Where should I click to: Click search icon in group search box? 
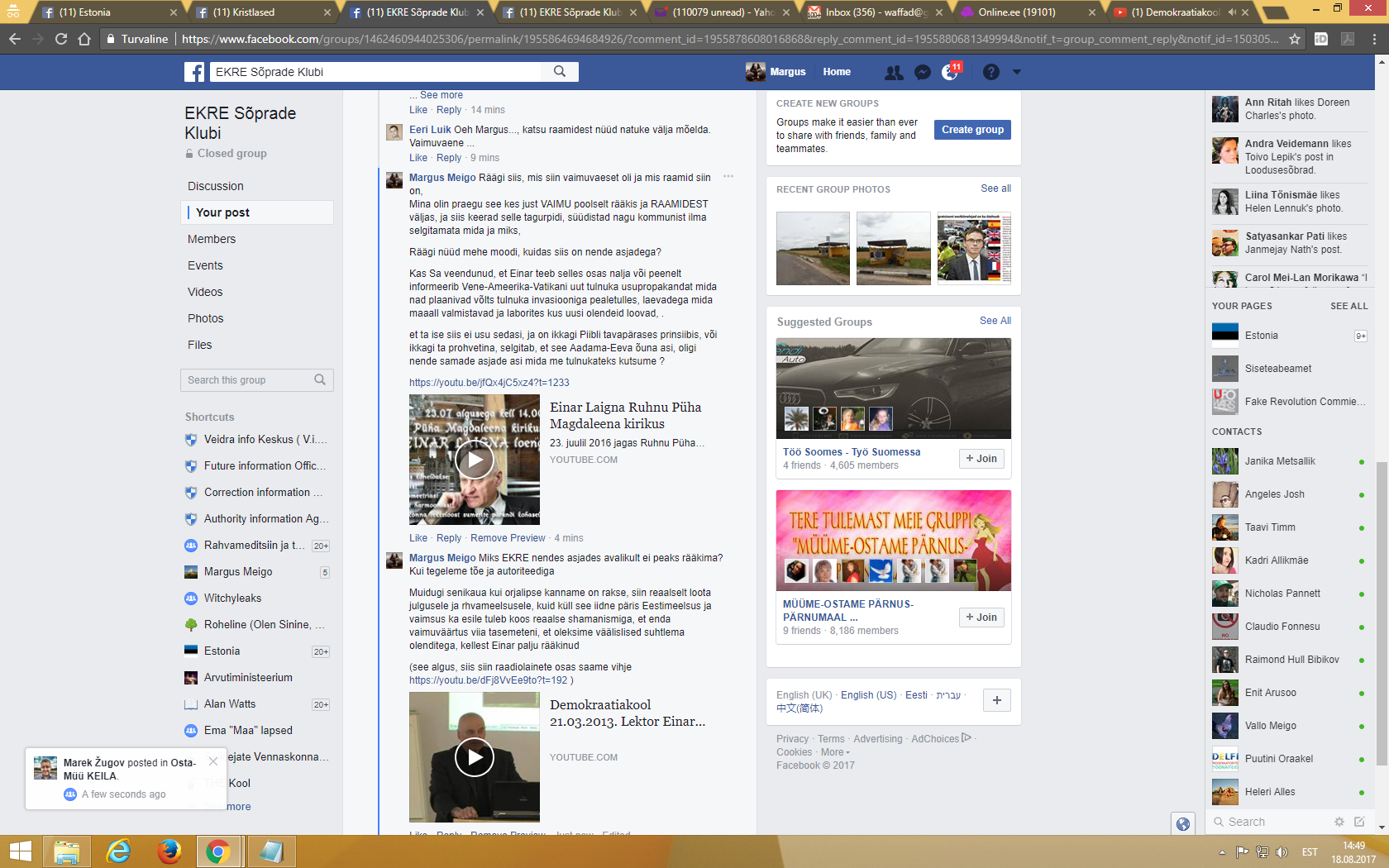(320, 380)
